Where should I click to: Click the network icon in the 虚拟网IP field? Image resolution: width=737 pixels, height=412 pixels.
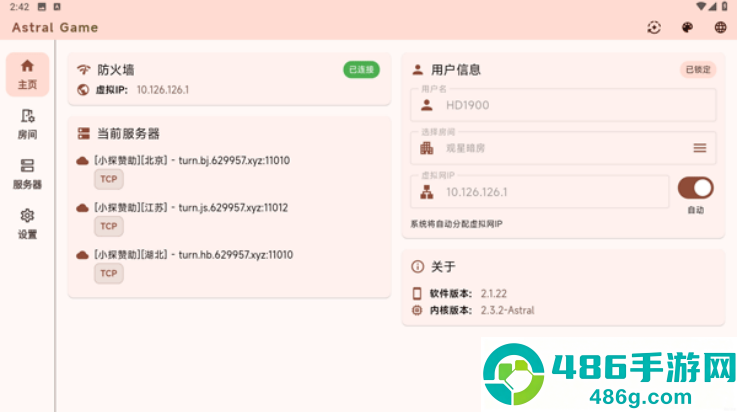pos(426,192)
